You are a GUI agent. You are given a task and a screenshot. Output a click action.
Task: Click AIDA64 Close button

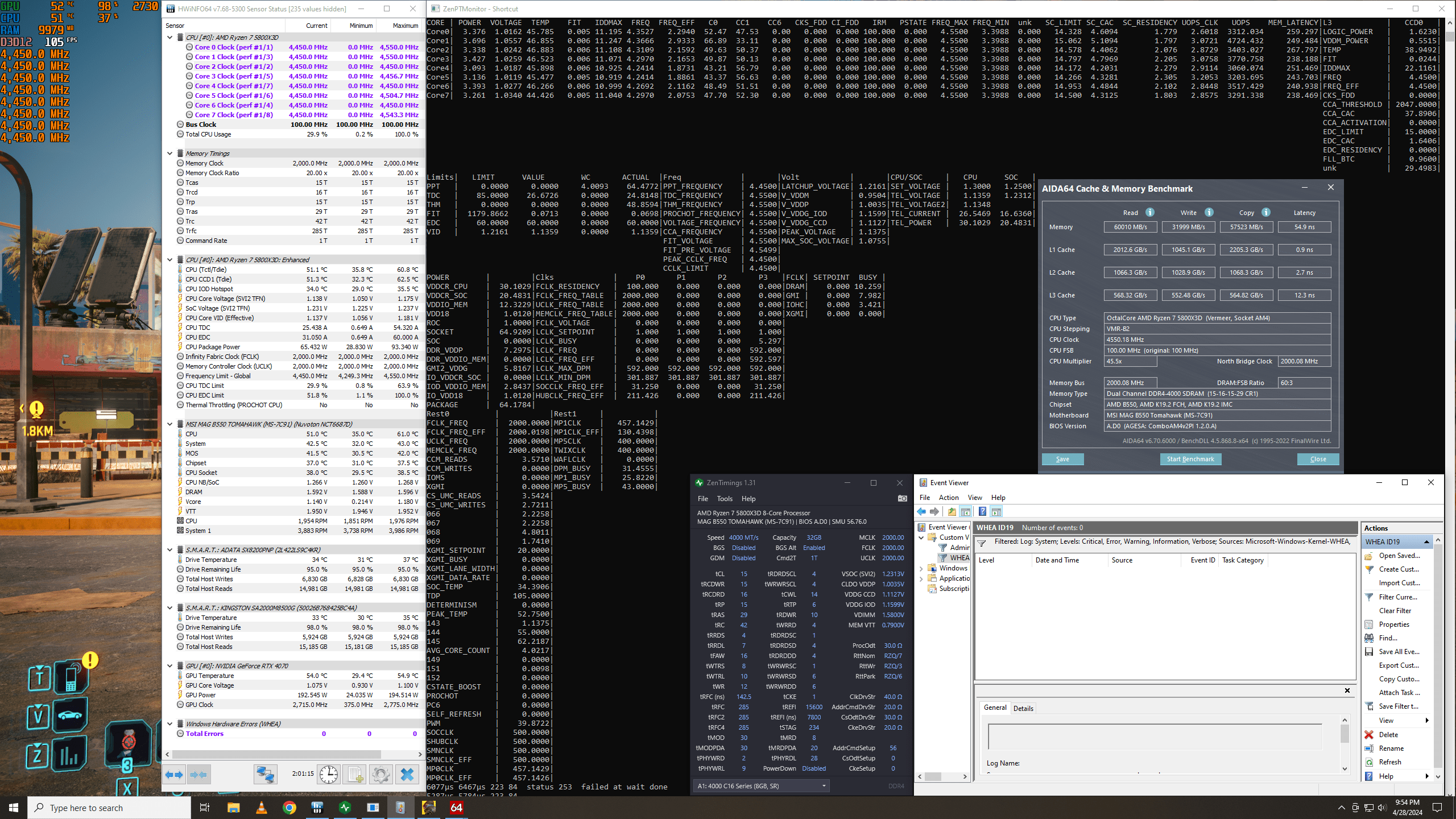click(x=1318, y=459)
